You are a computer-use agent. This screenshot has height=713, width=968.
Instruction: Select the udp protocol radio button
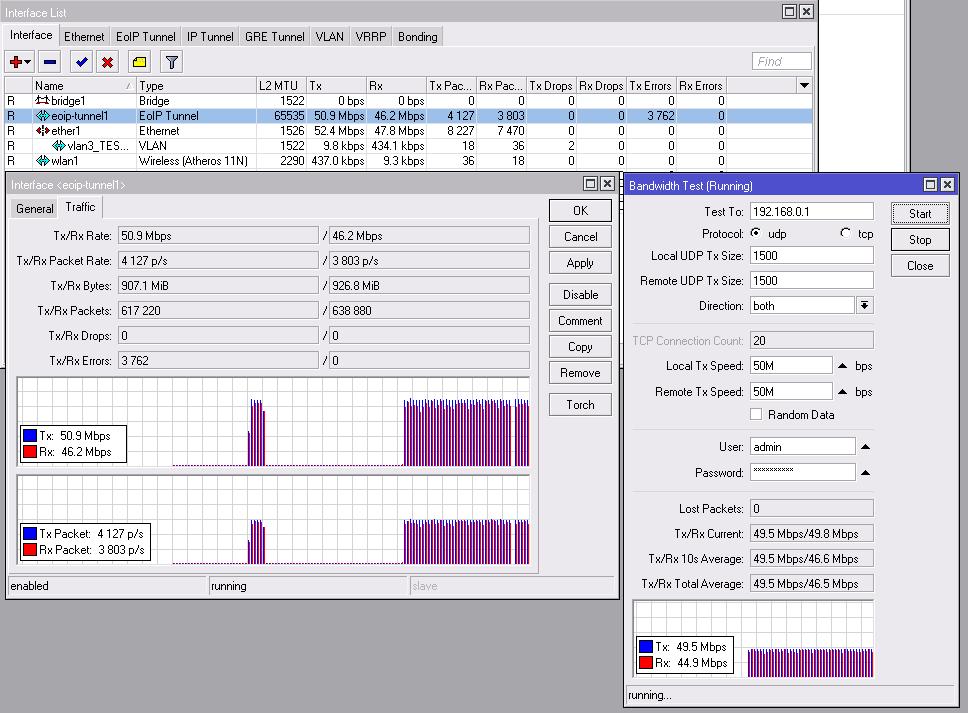pos(755,233)
